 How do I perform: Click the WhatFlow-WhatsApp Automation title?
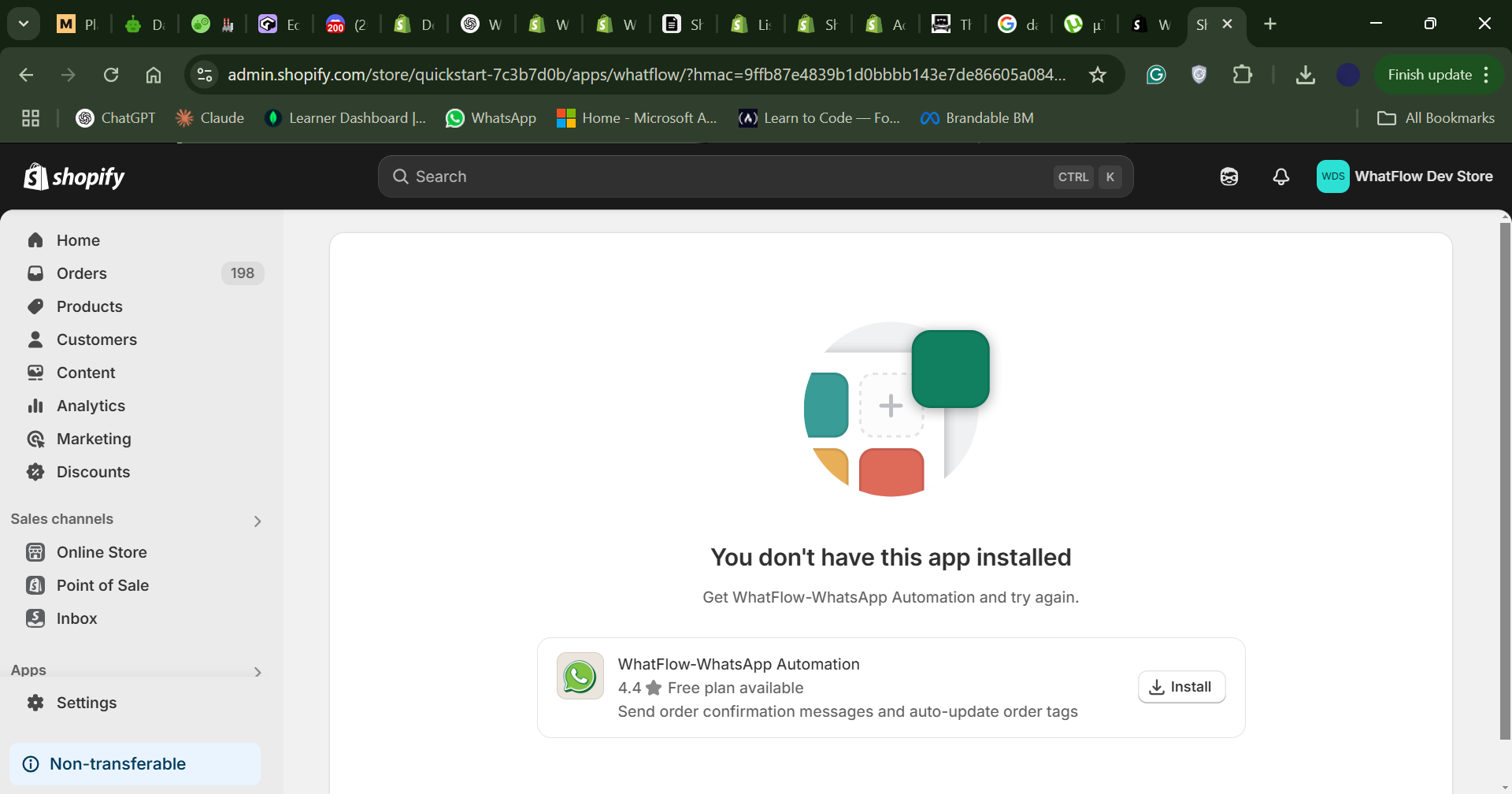click(x=739, y=664)
